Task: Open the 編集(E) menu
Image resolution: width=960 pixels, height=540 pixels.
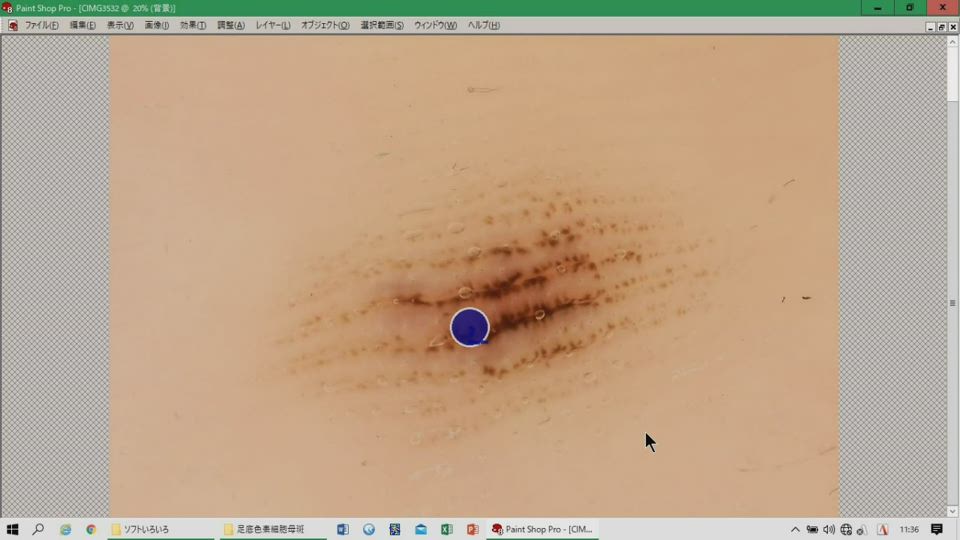Action: click(x=83, y=25)
